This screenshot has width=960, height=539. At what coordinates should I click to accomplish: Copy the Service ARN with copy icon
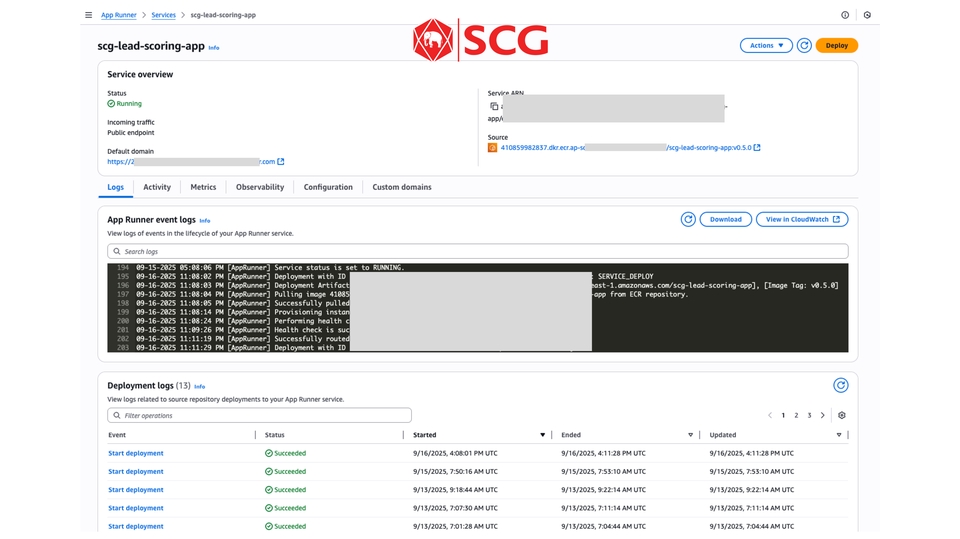[494, 106]
